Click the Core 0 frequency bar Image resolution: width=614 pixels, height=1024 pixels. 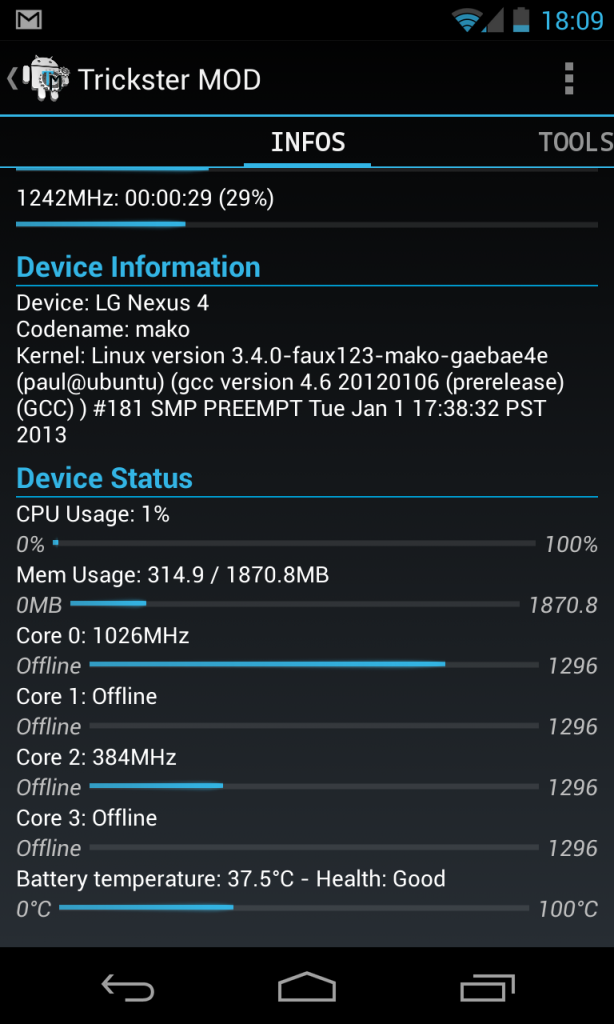click(x=314, y=665)
